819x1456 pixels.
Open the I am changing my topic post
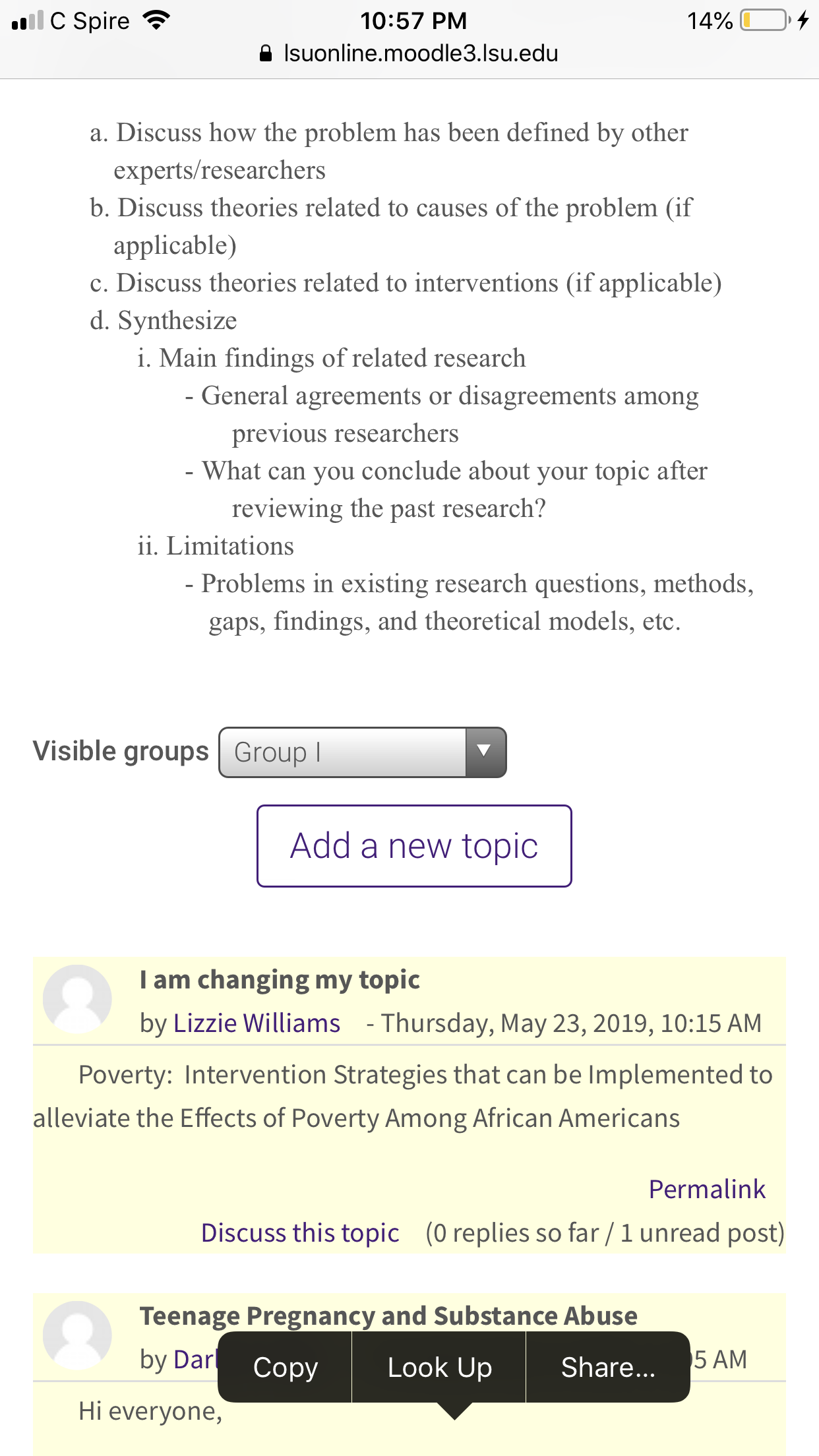click(x=280, y=980)
